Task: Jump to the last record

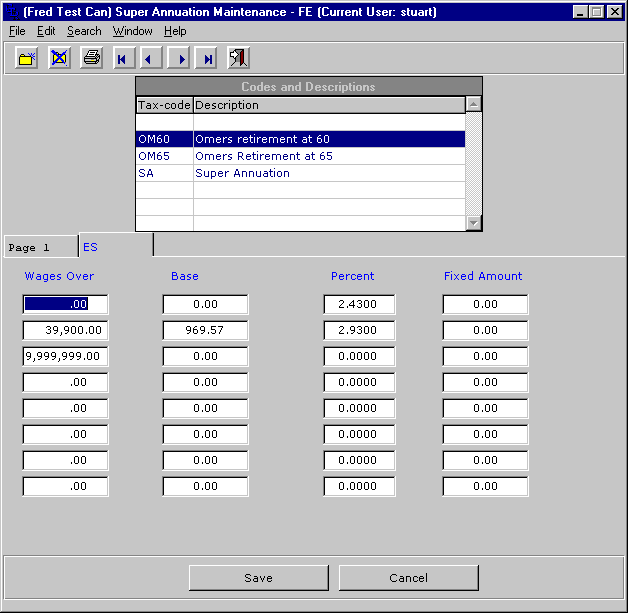Action: coord(207,59)
